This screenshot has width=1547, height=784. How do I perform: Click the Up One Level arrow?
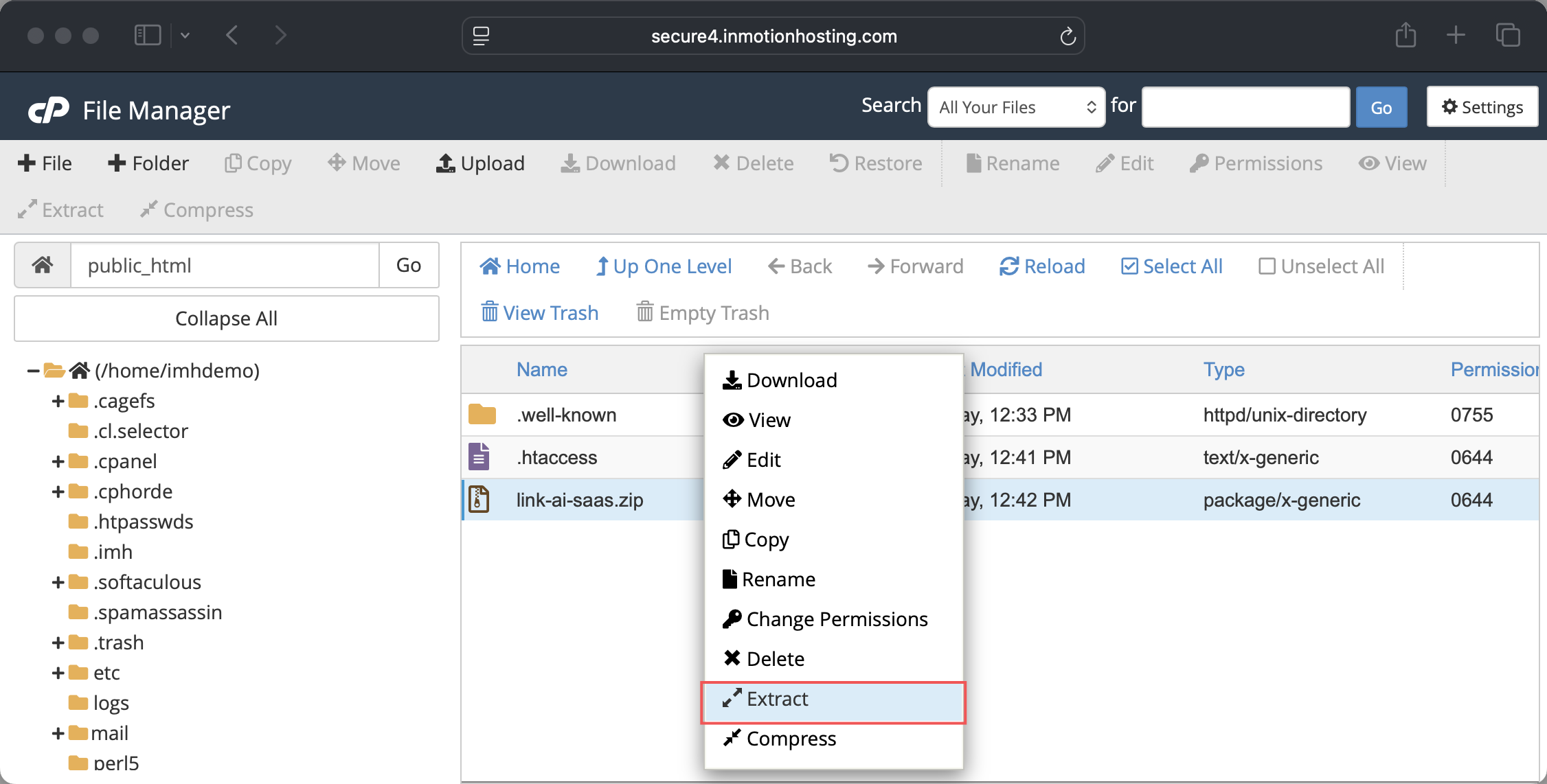(602, 266)
